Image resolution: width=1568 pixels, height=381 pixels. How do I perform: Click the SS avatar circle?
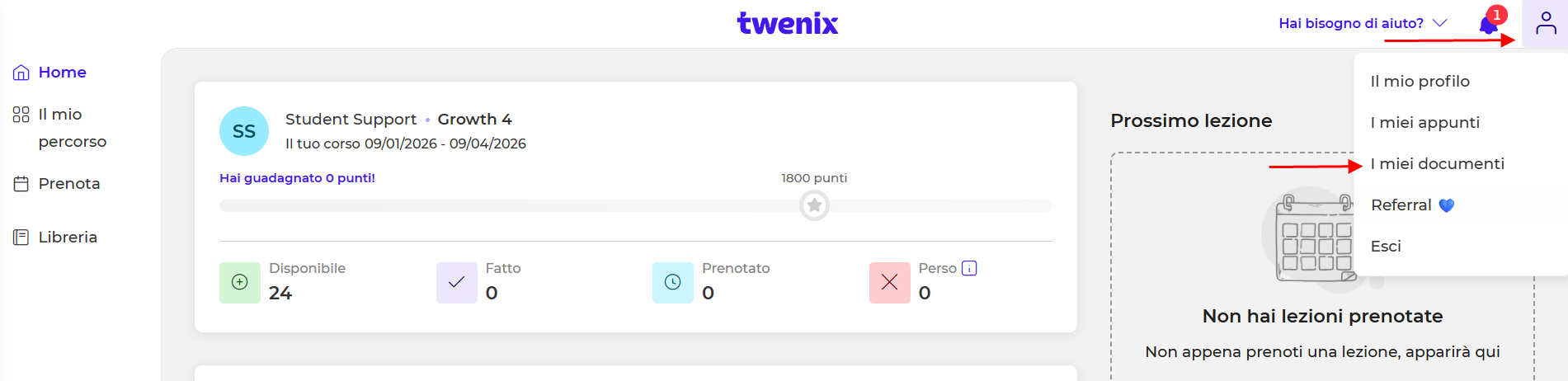[244, 131]
